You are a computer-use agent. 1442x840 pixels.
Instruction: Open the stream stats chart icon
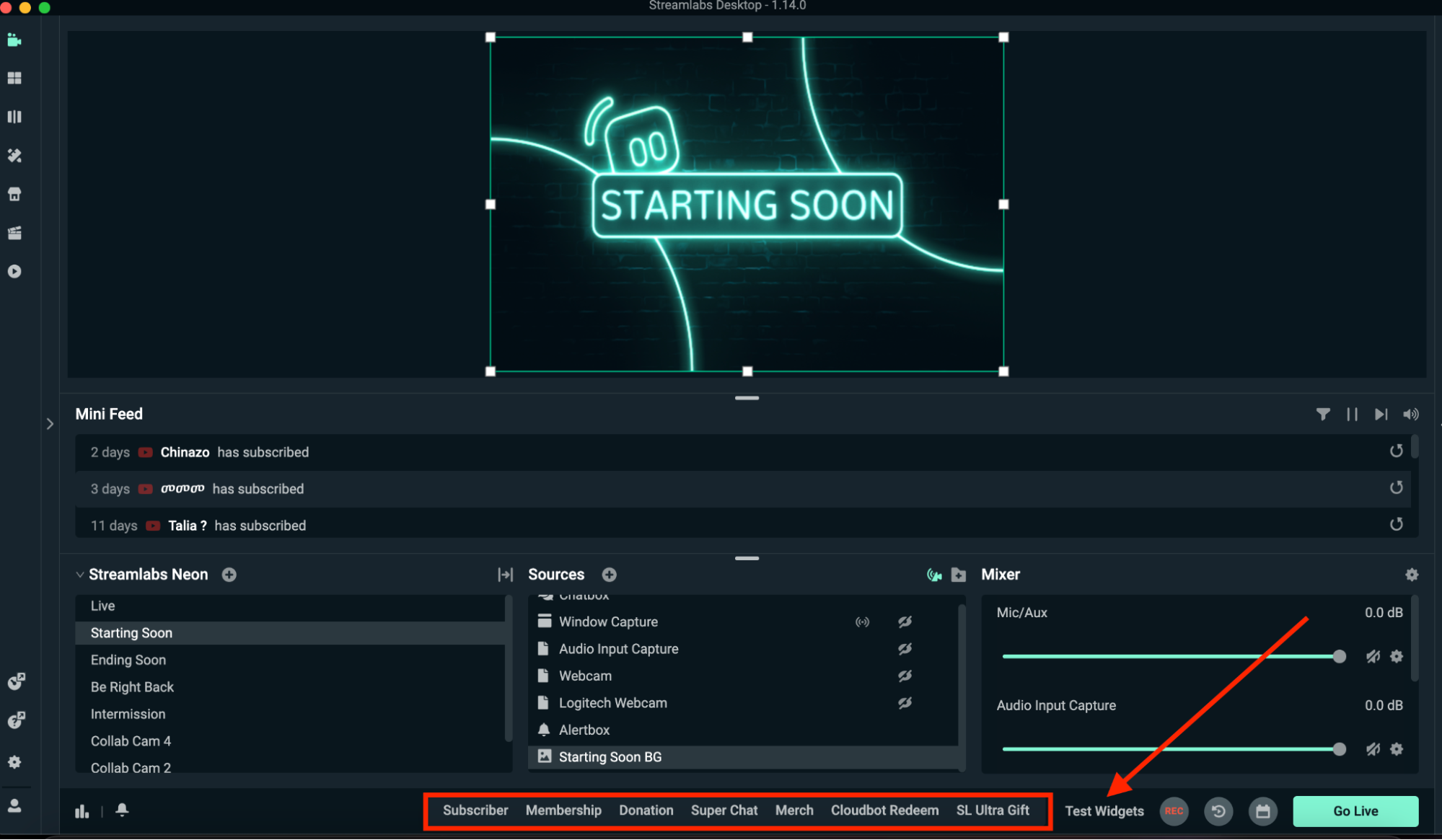[82, 811]
